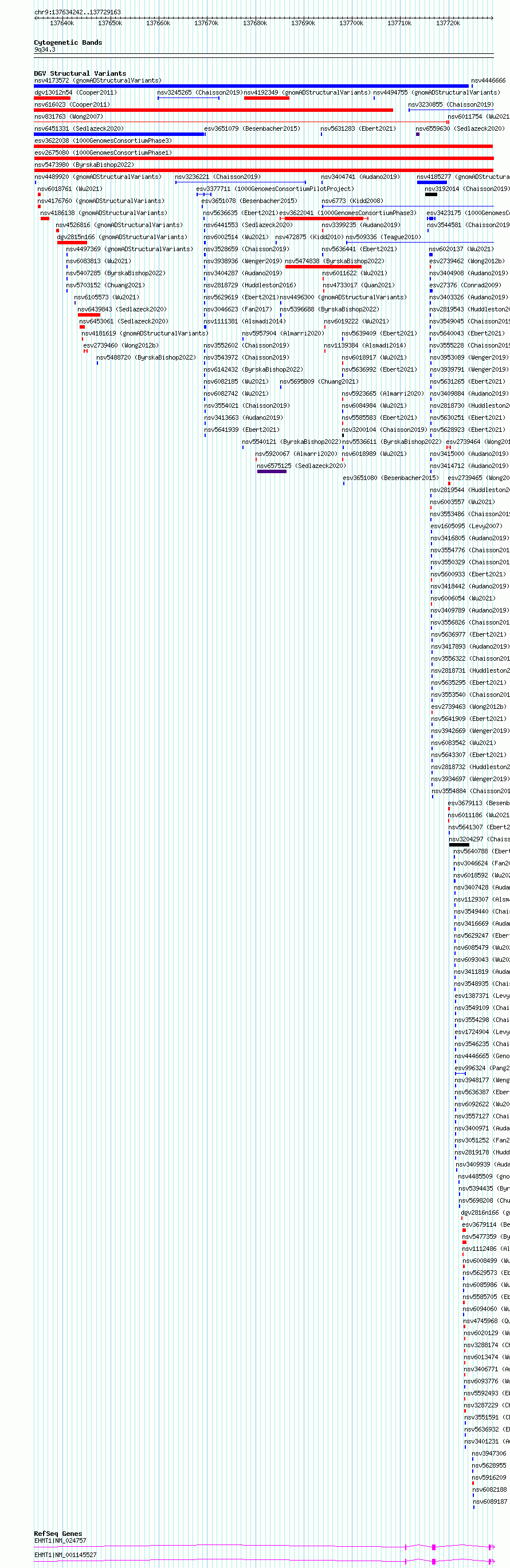
Task: Open variant nsv3230855 (Chaisson2019)
Action: (x=450, y=105)
